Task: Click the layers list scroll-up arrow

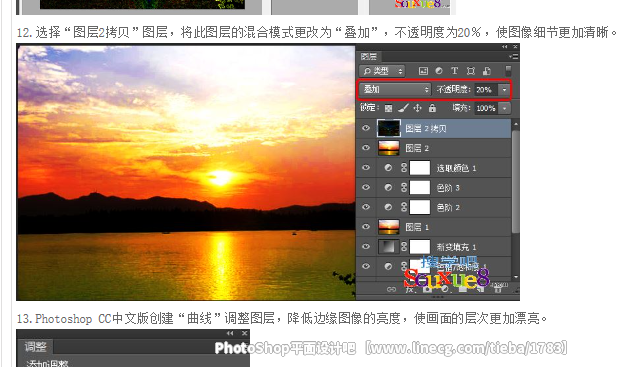Action: coord(516,124)
